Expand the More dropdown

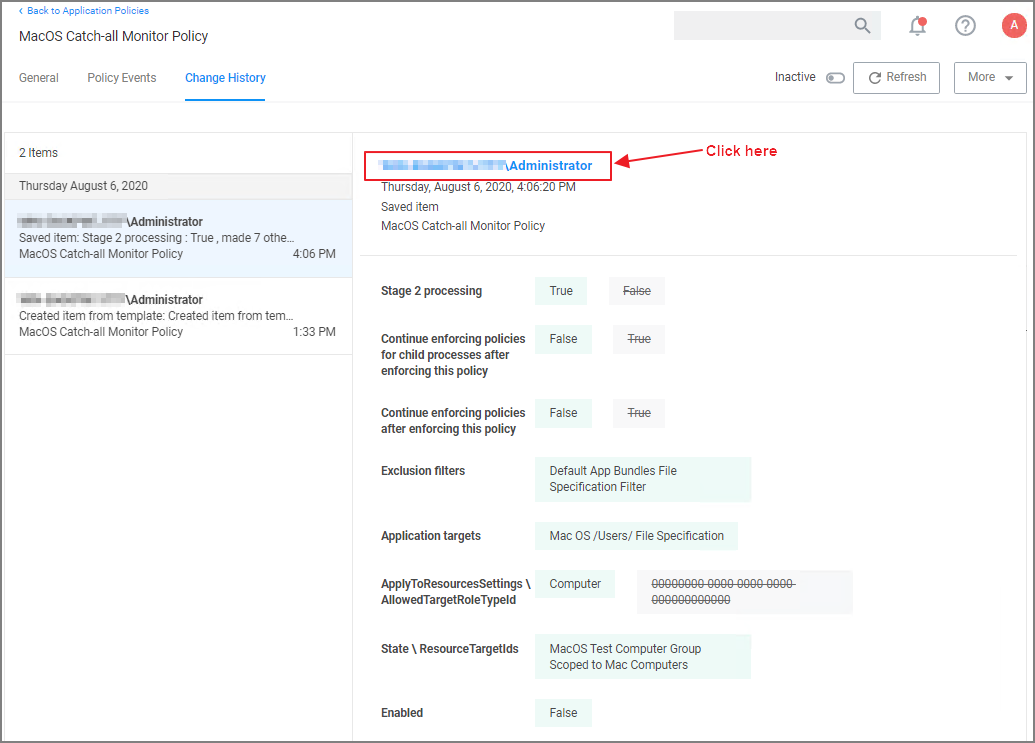[x=989, y=77]
